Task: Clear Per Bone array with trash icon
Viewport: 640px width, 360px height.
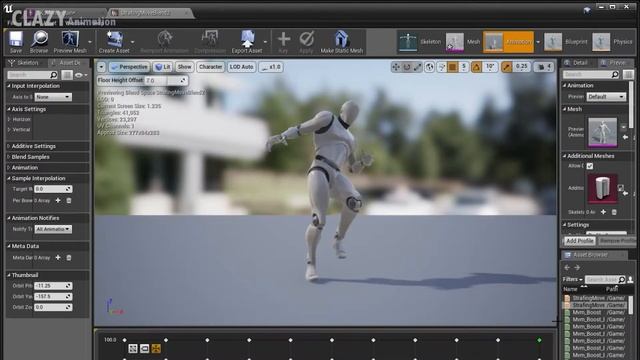Action: [x=69, y=200]
